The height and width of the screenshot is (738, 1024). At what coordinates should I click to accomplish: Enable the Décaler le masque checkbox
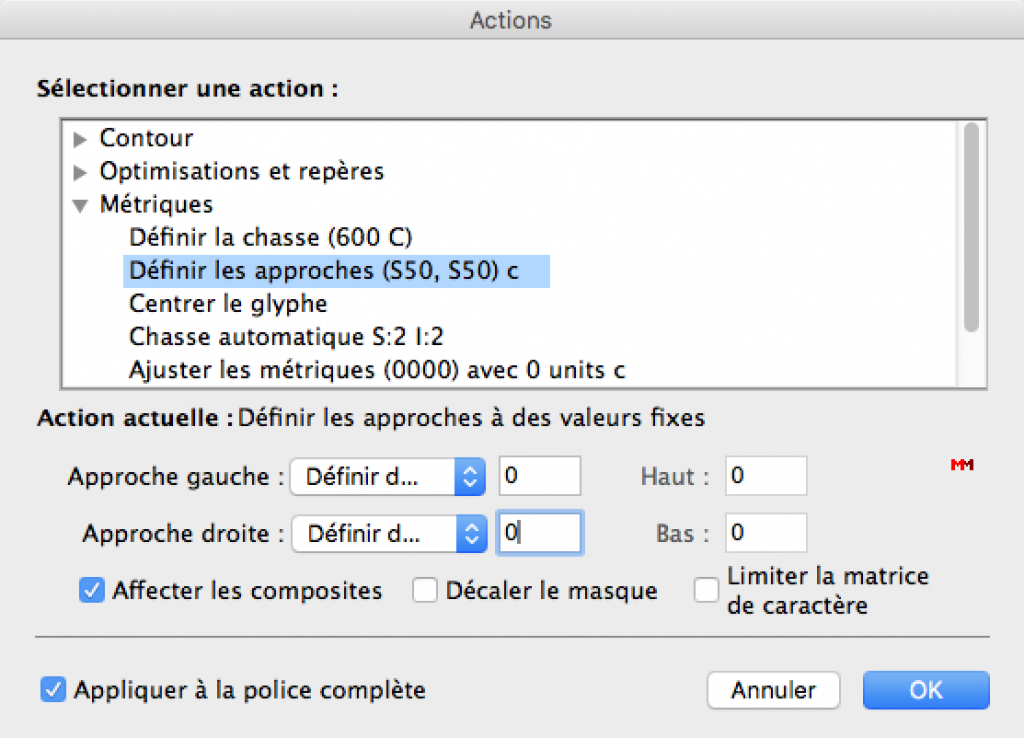pos(426,591)
